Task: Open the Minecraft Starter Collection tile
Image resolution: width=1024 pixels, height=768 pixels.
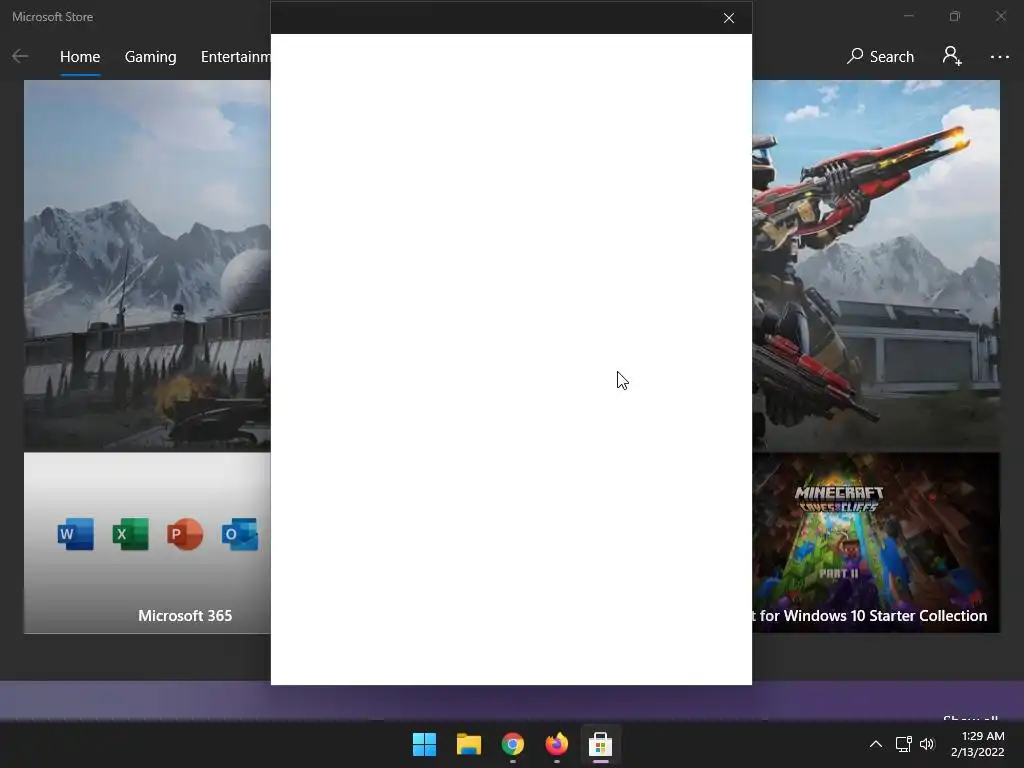Action: [x=876, y=543]
